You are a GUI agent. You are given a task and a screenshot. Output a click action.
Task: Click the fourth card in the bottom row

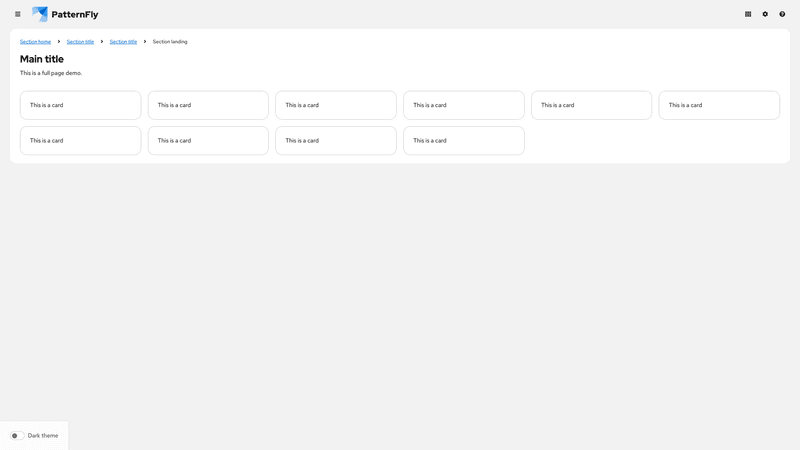click(464, 140)
